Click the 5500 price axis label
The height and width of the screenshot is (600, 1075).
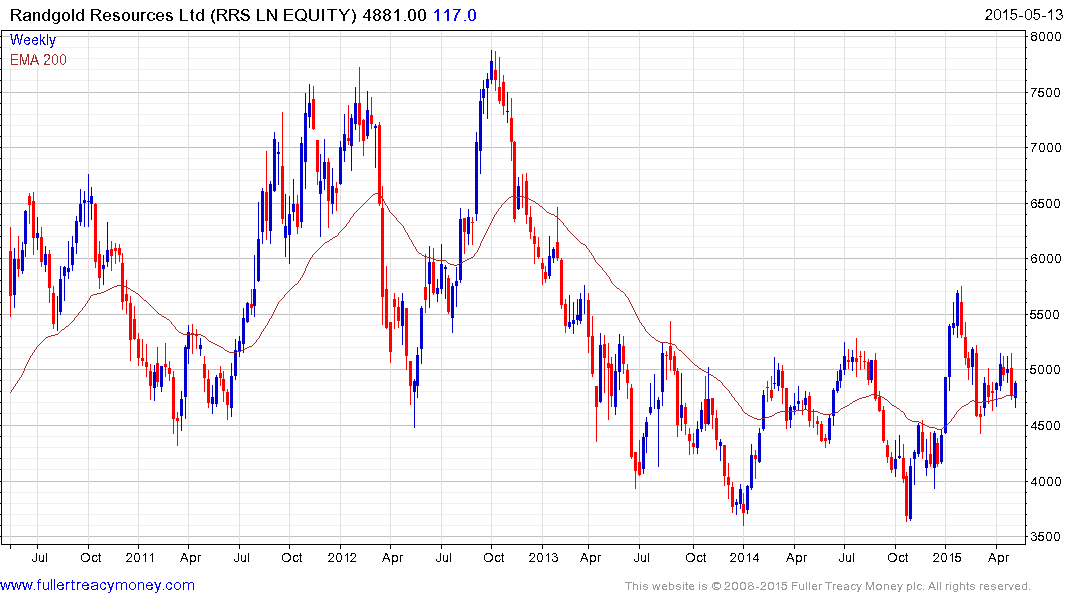(x=1046, y=315)
